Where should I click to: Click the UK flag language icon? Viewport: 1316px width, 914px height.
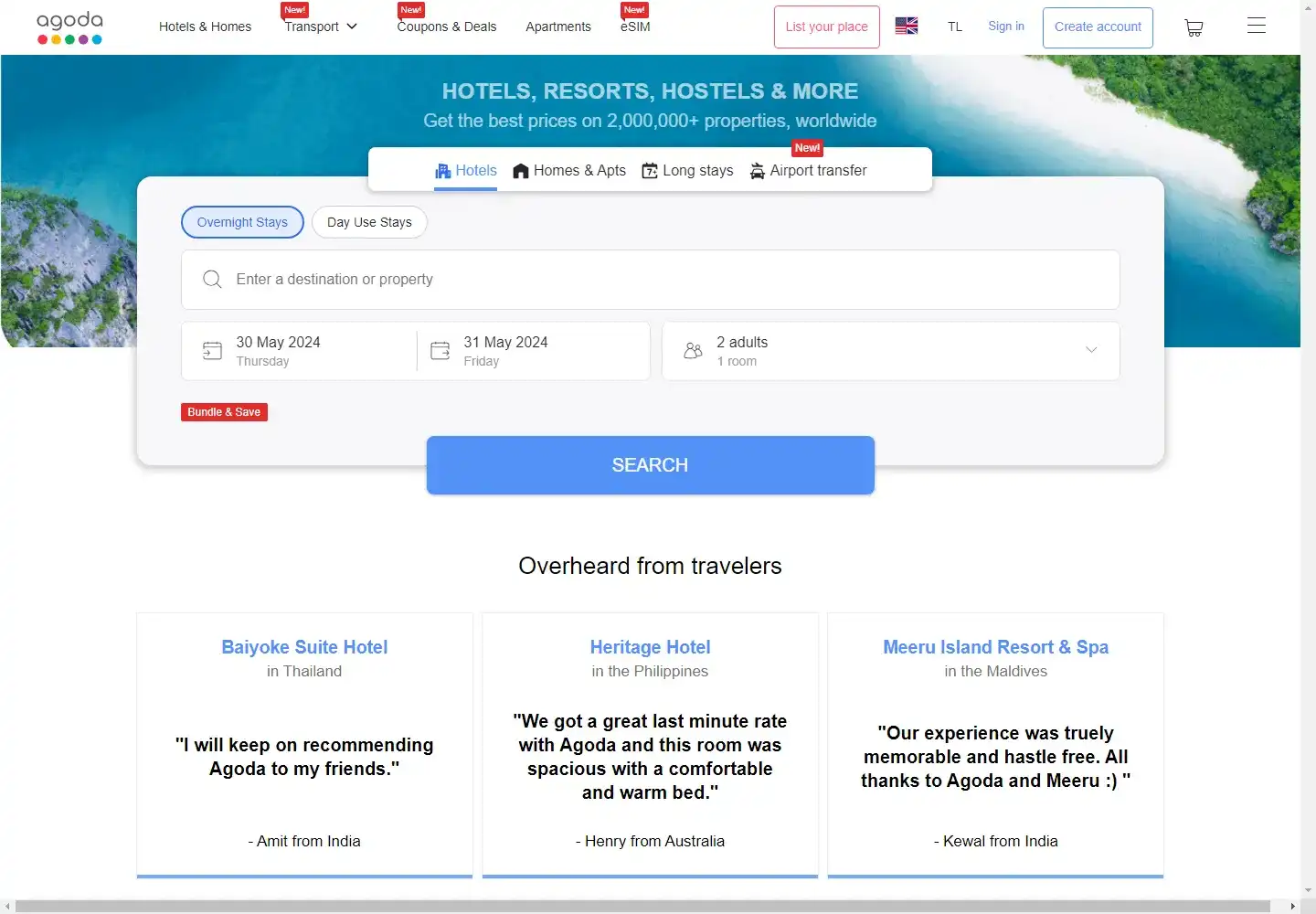tap(907, 26)
